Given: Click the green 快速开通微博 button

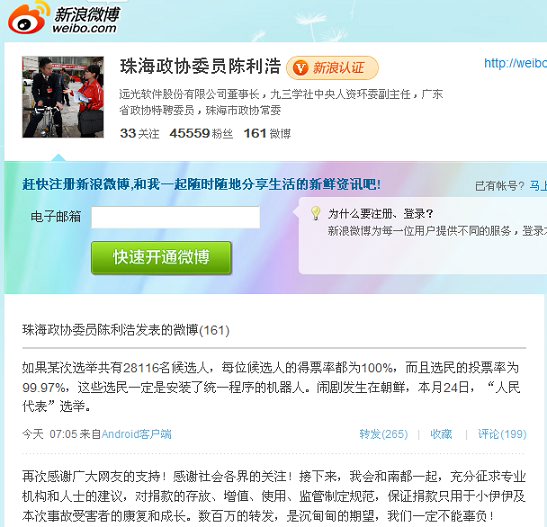Looking at the screenshot, I should (161, 257).
